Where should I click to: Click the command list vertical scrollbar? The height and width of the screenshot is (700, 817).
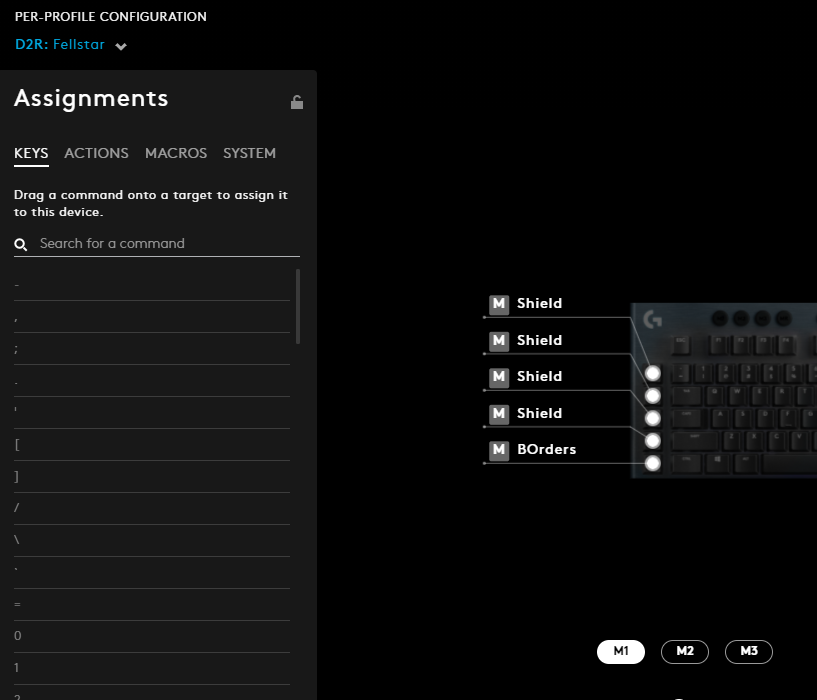point(298,305)
